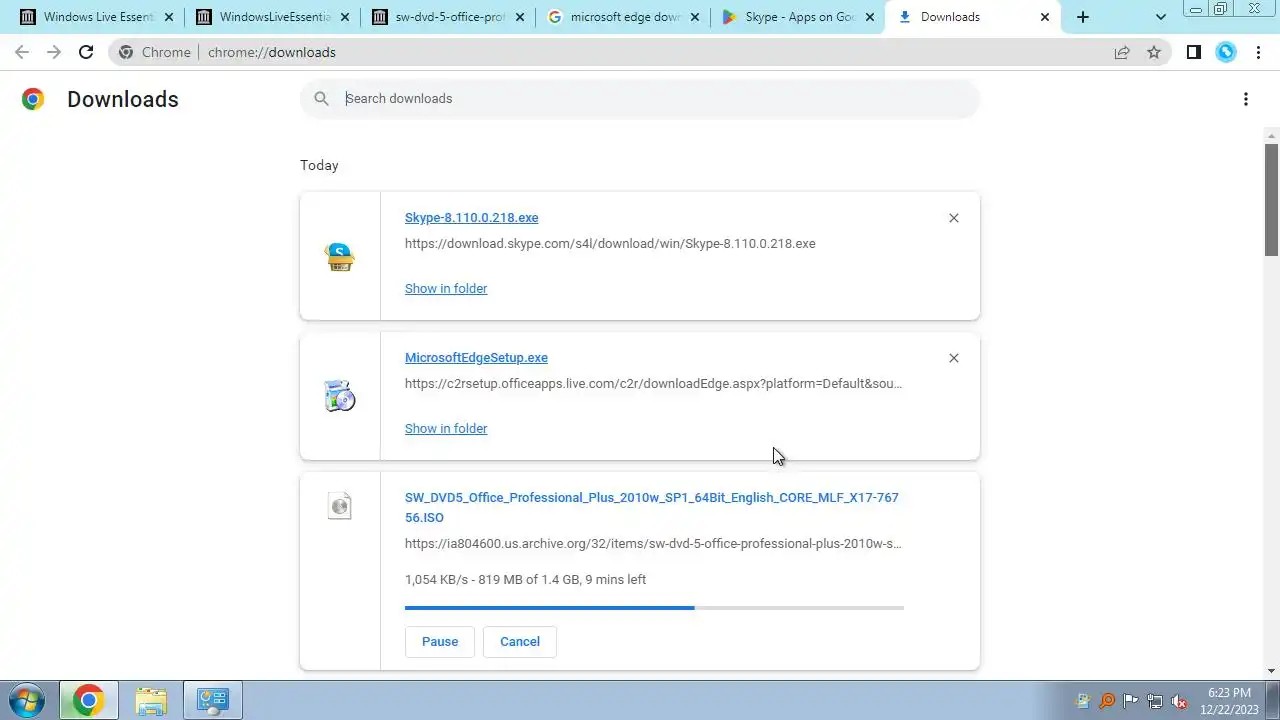Screen dimensions: 1280x720
Task: Go back using the browser back arrow
Action: (22, 52)
